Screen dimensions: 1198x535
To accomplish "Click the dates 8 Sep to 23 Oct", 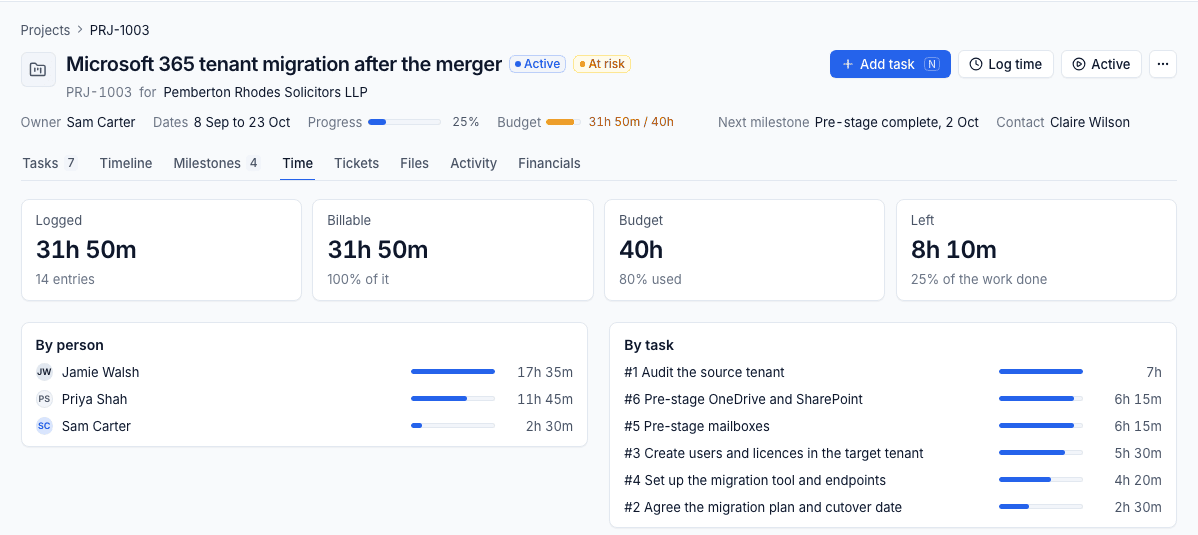I will 242,122.
